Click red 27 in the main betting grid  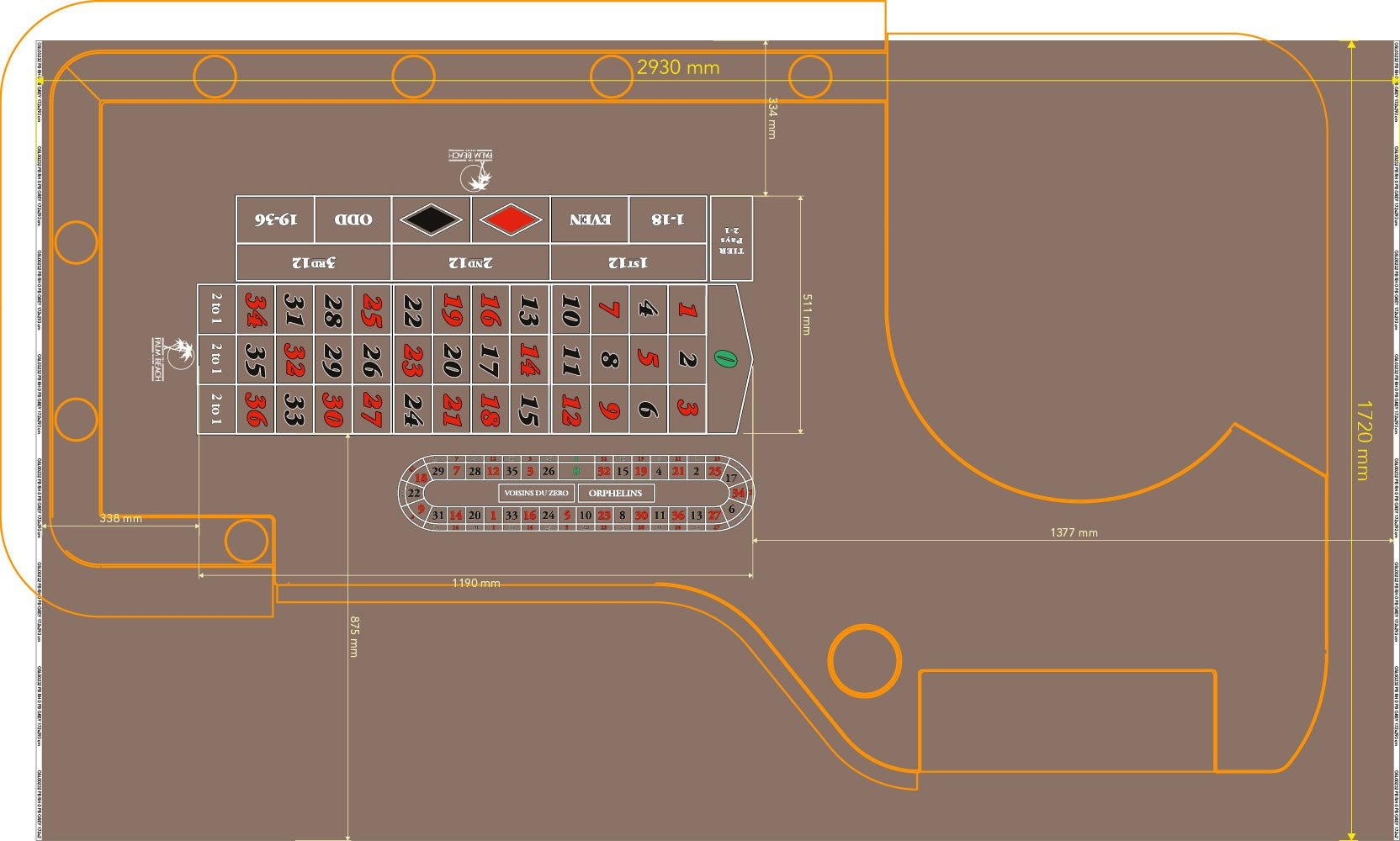point(372,410)
